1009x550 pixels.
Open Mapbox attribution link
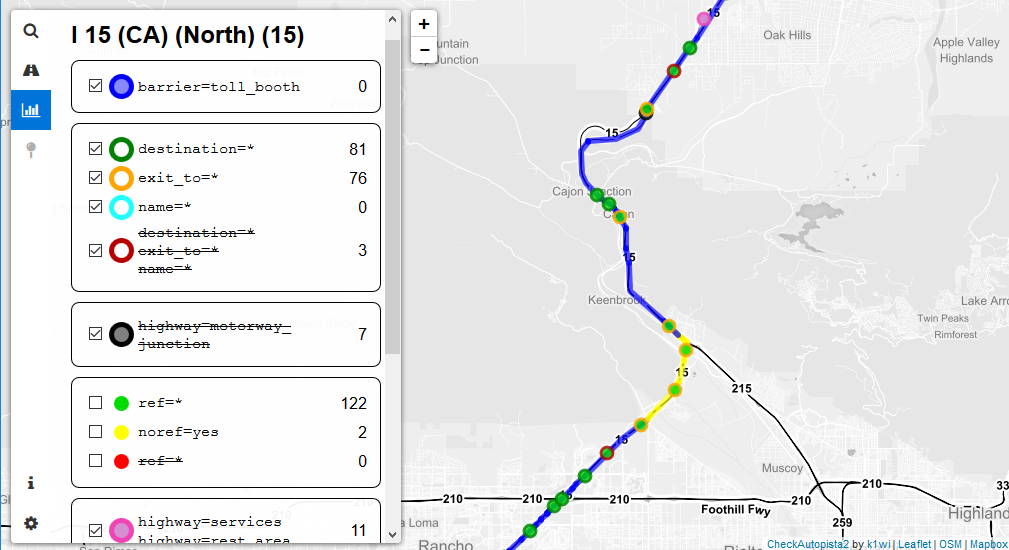point(988,544)
